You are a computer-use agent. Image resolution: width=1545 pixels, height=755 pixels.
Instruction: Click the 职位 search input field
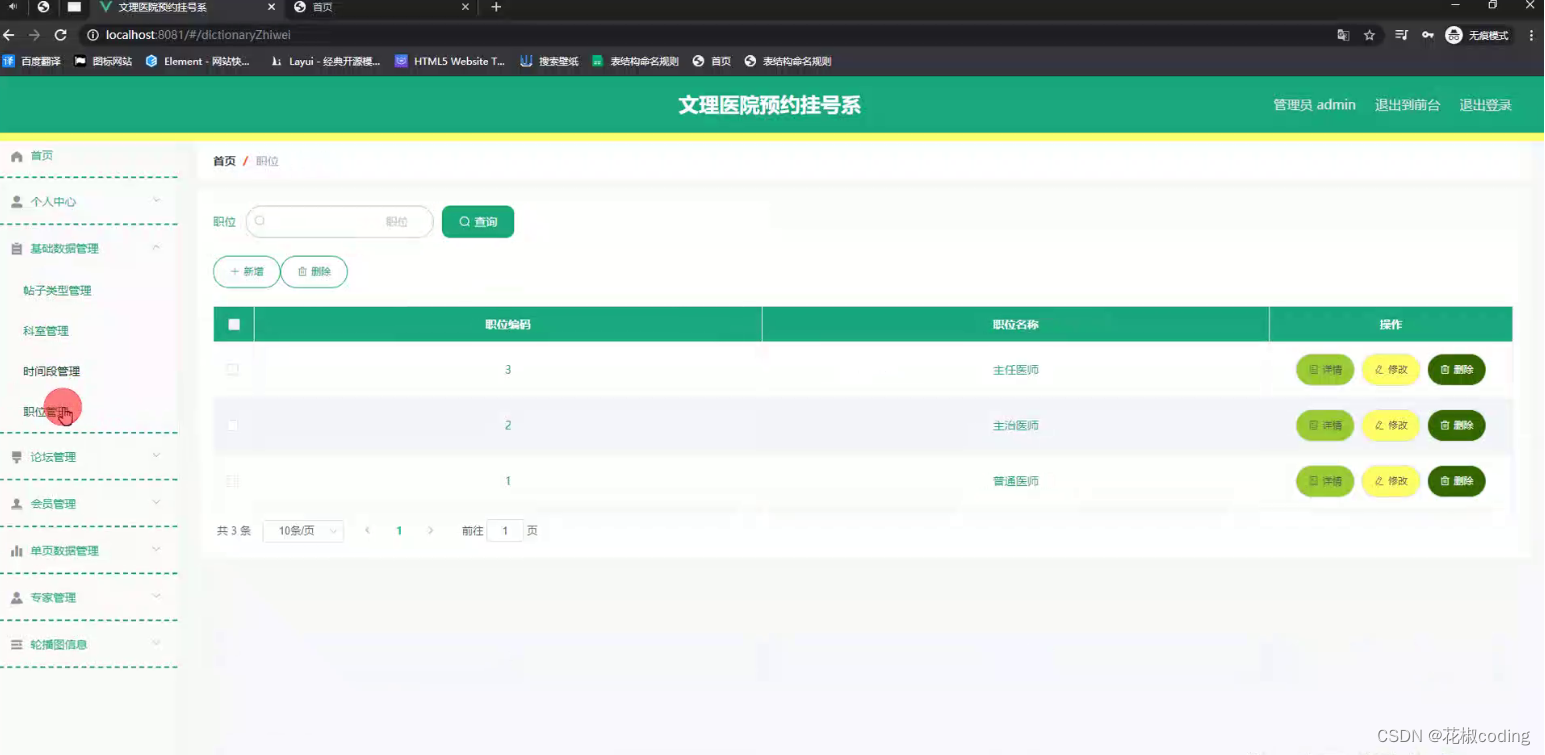coord(339,222)
